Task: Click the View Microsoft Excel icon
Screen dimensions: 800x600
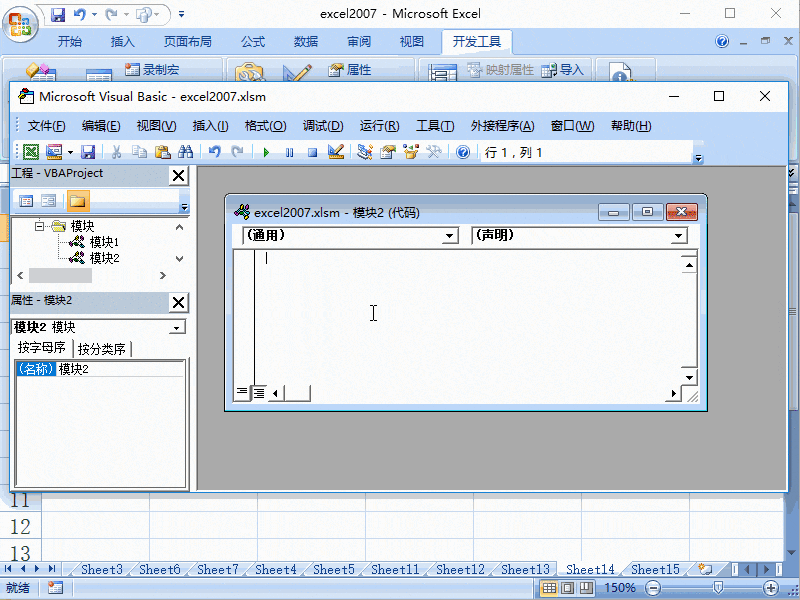Action: point(31,151)
